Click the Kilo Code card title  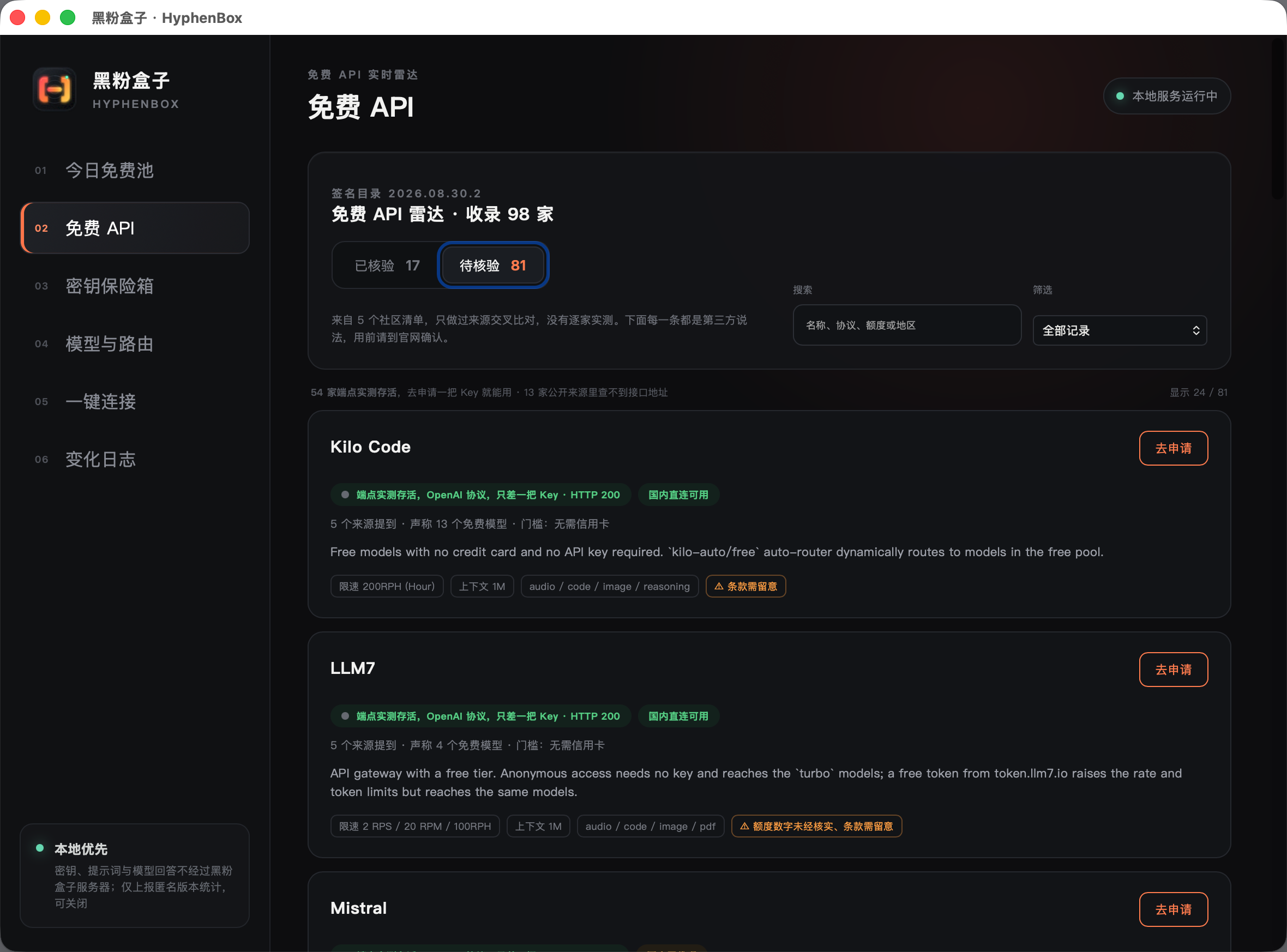(370, 447)
